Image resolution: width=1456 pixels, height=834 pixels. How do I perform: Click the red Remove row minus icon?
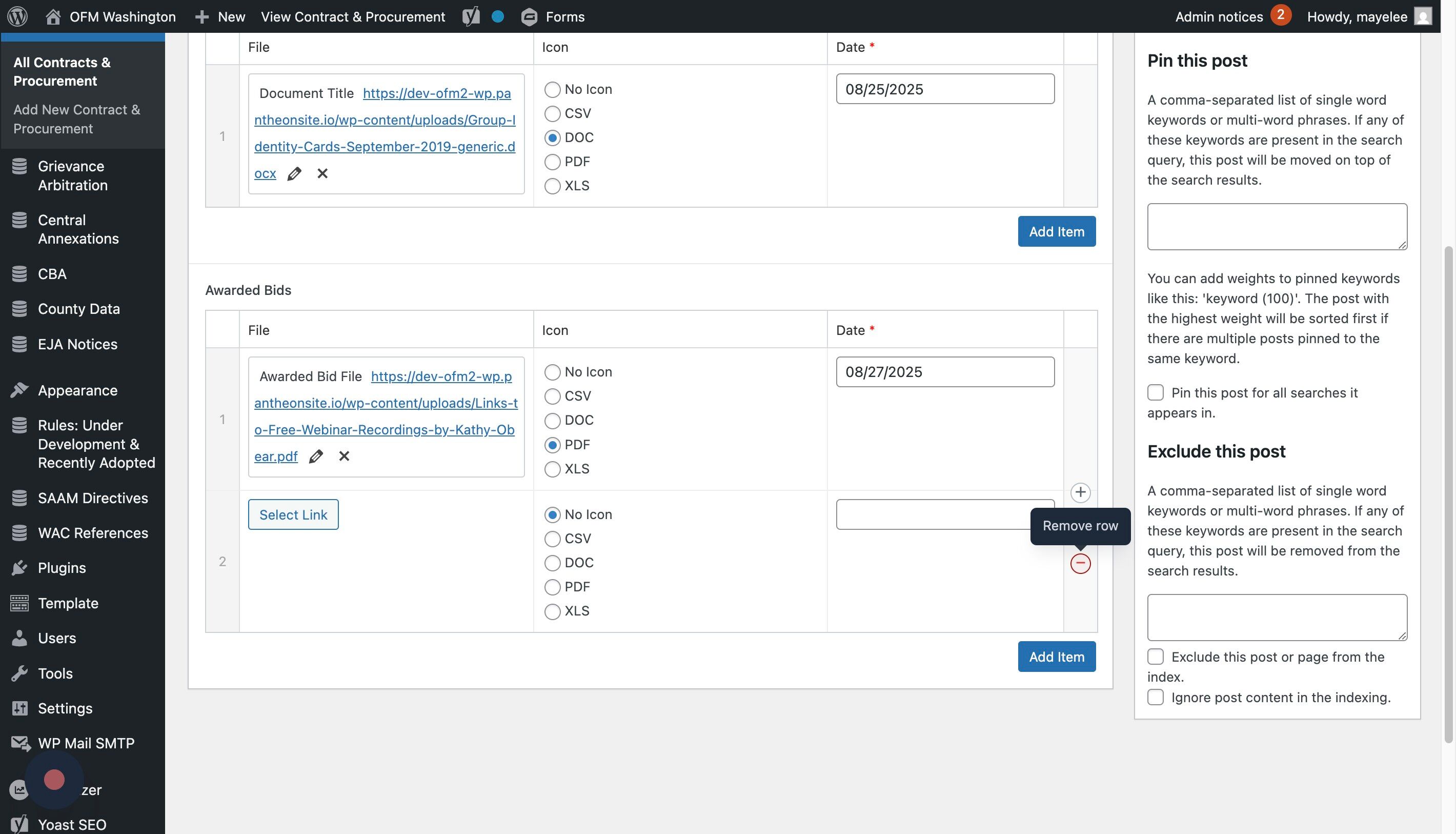[1080, 564]
